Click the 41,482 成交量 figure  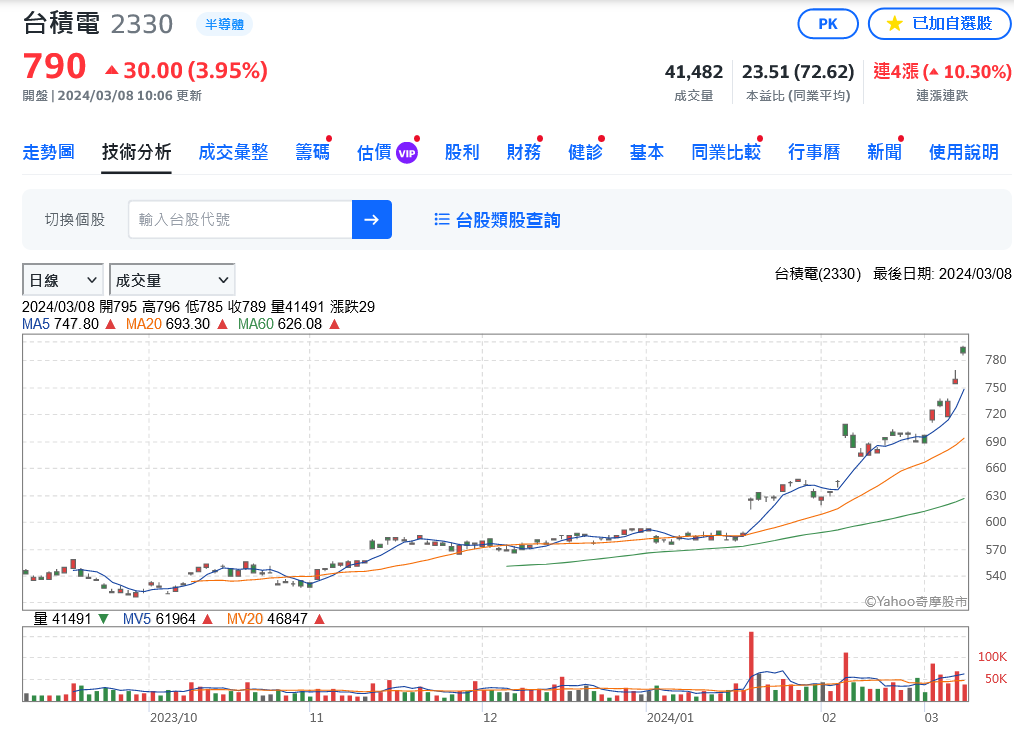[693, 72]
